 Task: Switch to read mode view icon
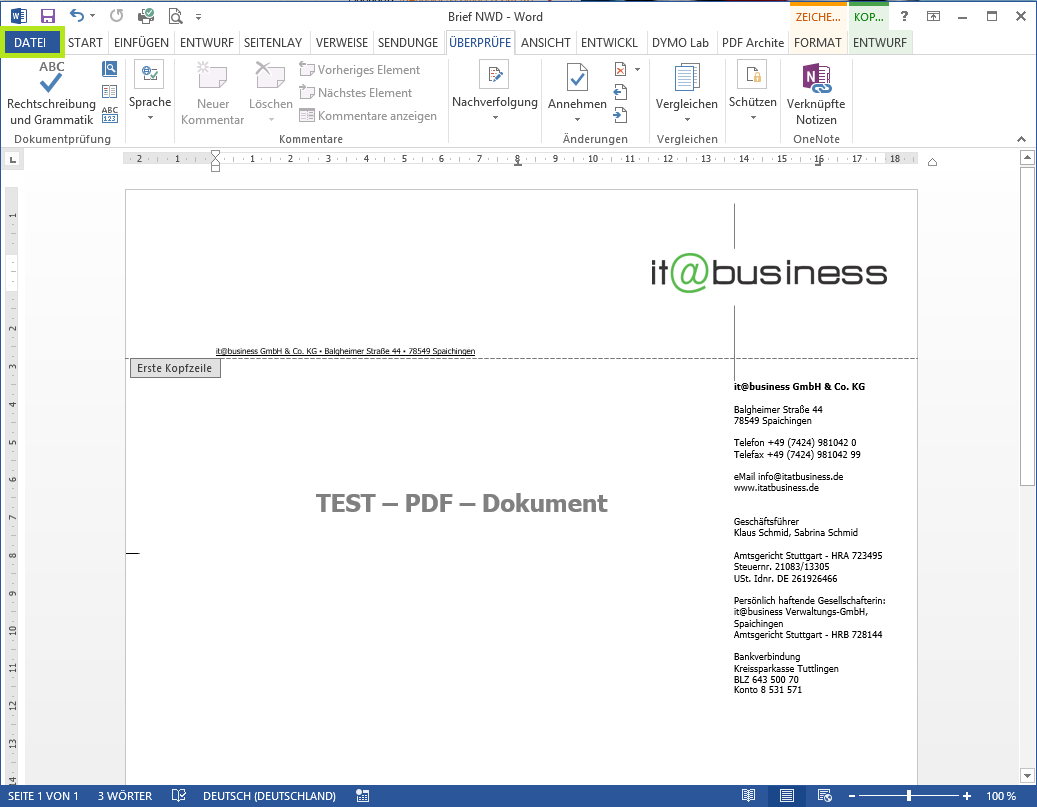tap(749, 795)
